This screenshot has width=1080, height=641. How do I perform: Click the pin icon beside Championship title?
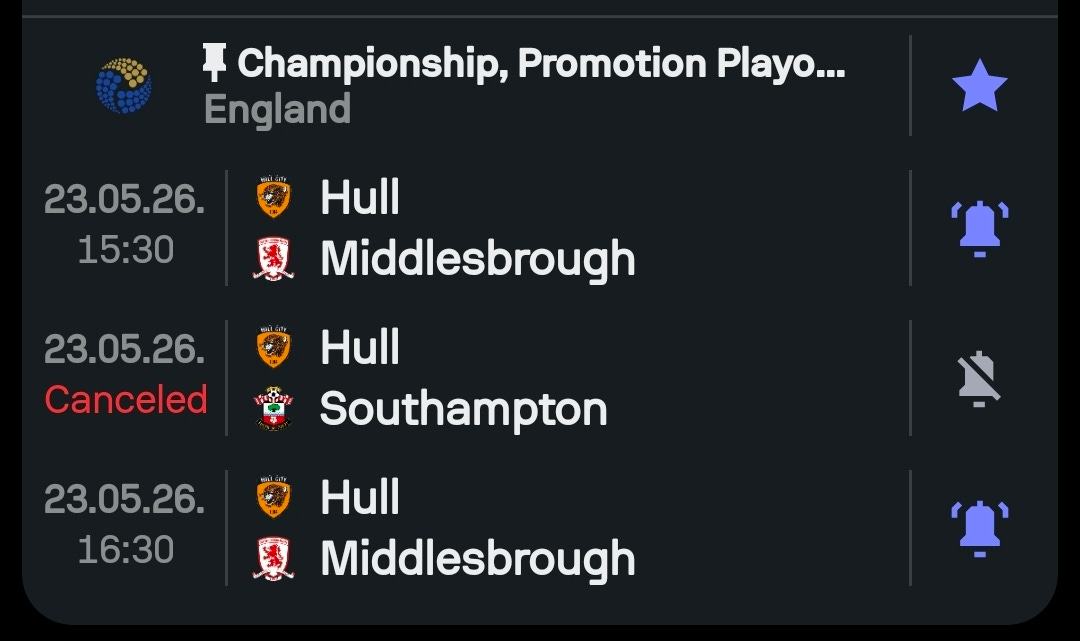[214, 63]
